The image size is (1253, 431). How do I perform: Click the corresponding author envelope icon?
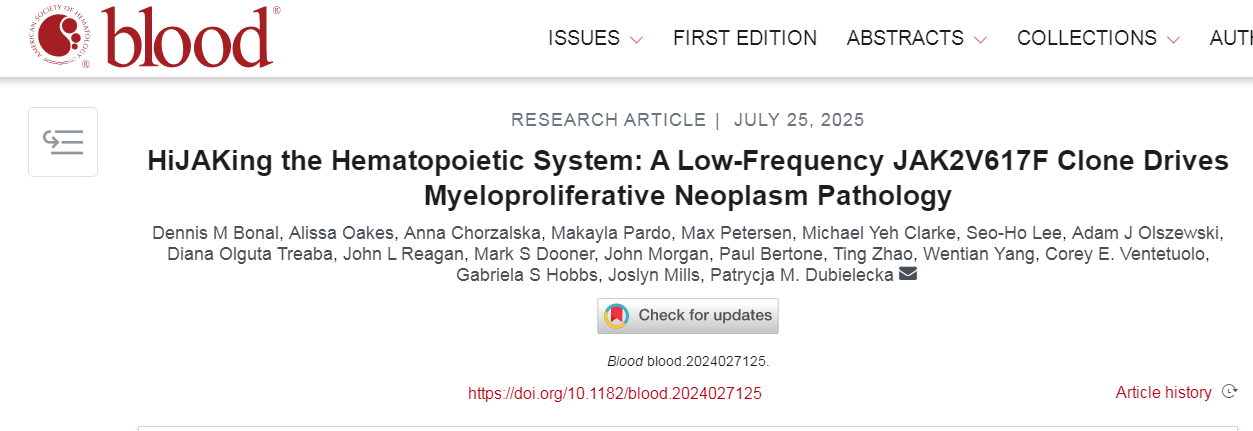click(908, 275)
